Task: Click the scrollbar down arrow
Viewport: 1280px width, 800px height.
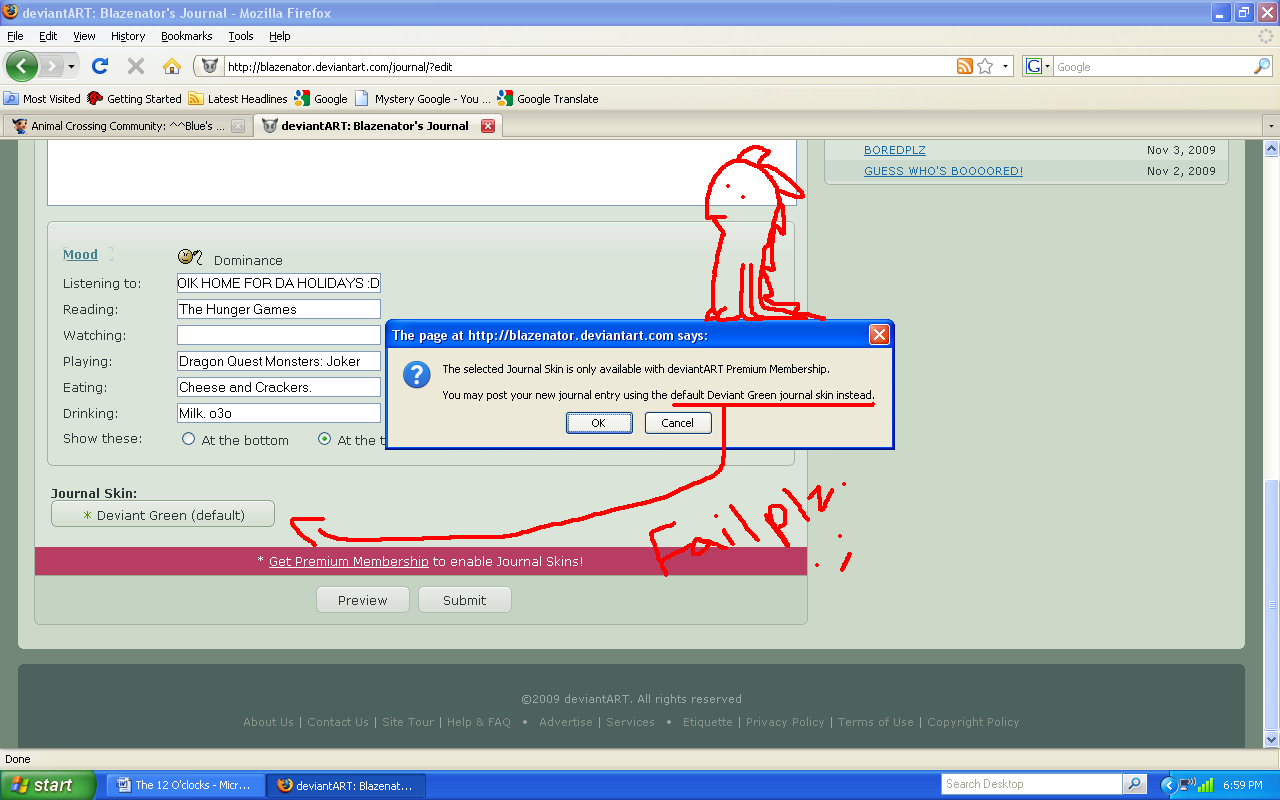Action: point(1272,740)
